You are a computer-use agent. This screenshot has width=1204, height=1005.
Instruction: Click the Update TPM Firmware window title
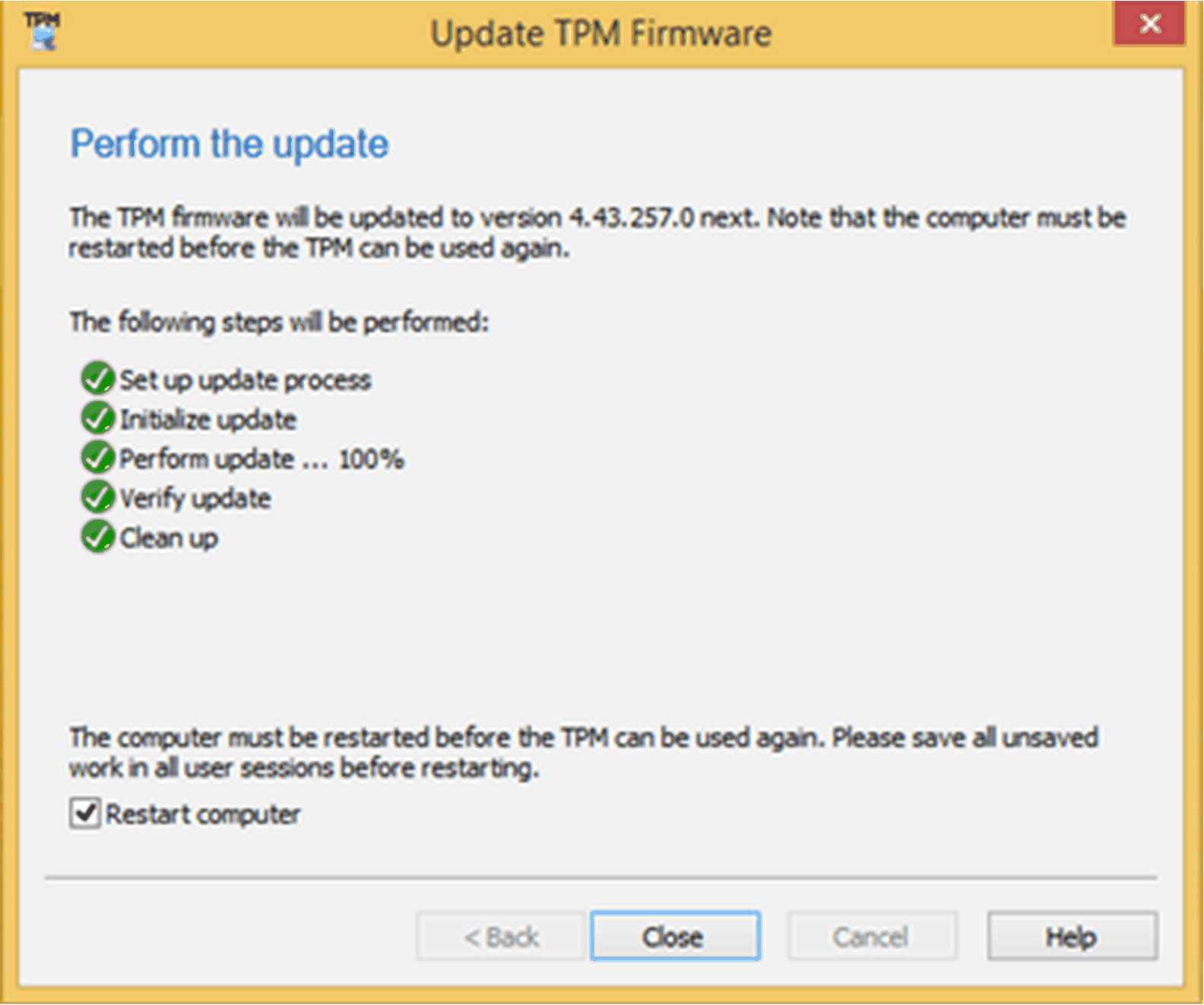[x=601, y=34]
